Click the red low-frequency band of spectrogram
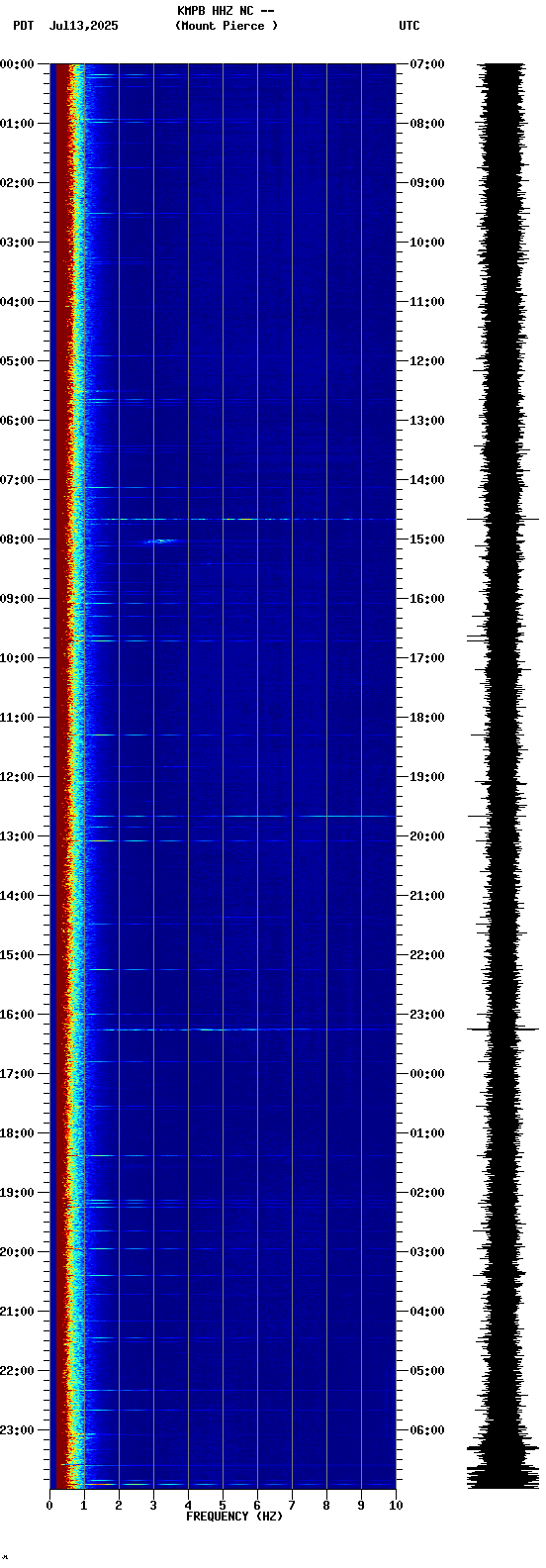This screenshot has height=1568, width=546. 60,776
